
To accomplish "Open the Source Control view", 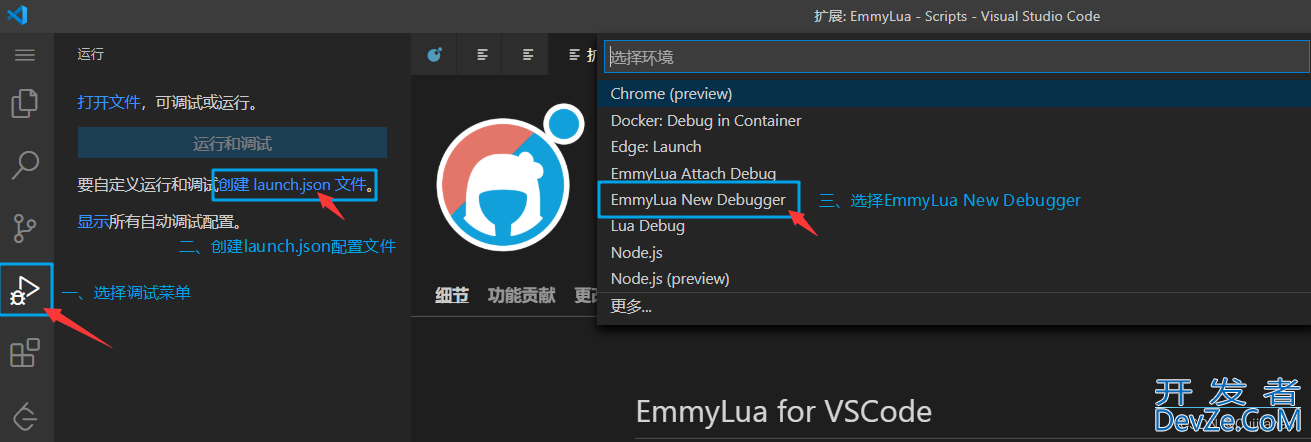I will coord(25,228).
